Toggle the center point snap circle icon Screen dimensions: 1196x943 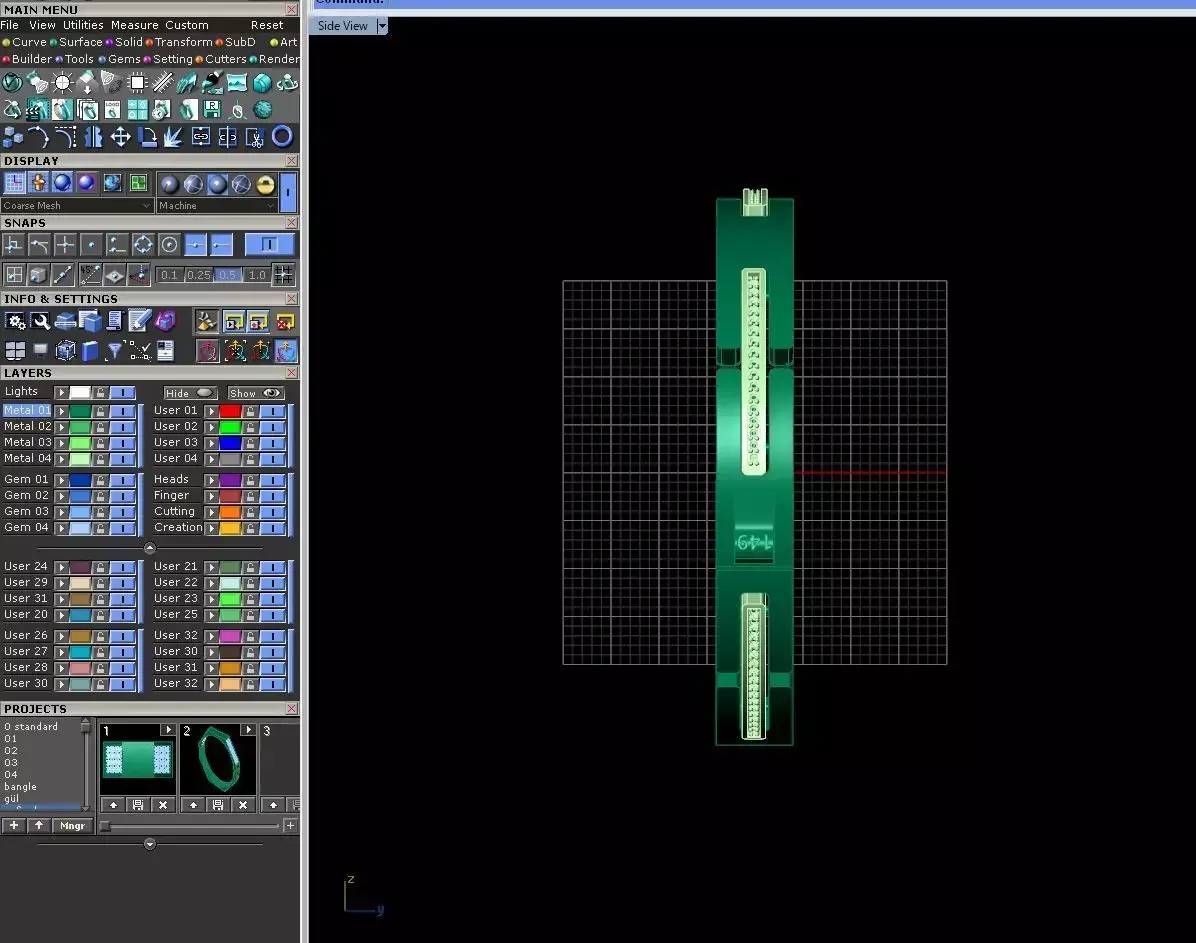[x=169, y=245]
